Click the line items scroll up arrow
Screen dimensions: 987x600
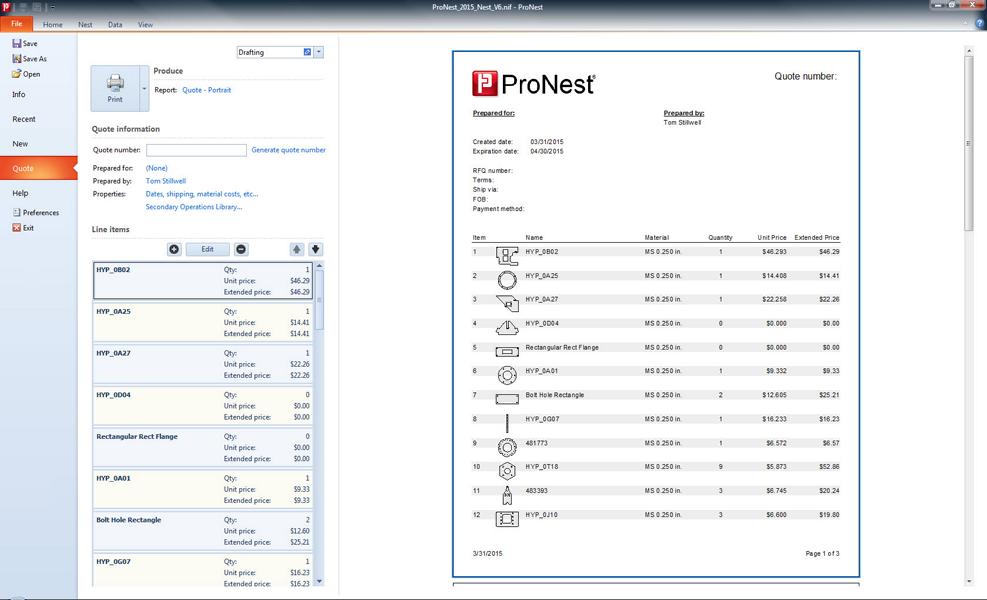pyautogui.click(x=320, y=266)
